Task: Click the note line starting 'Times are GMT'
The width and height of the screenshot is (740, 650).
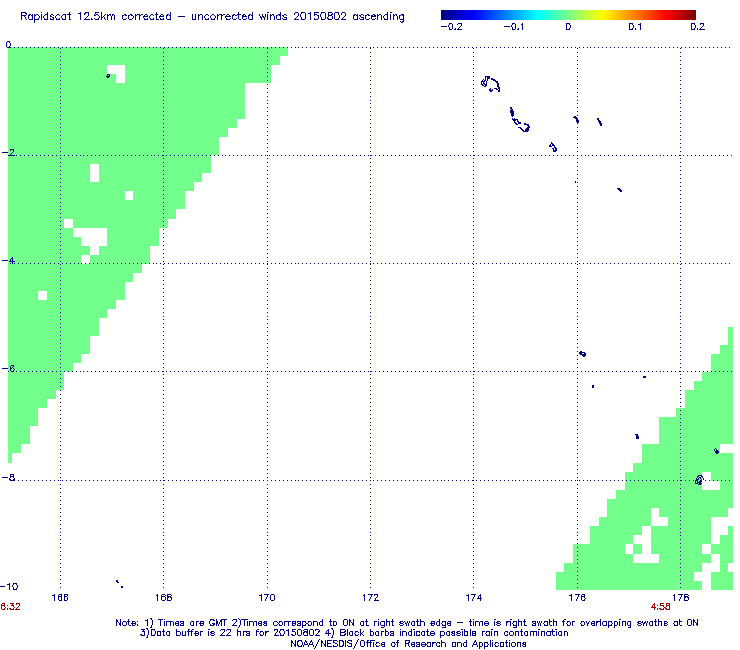Action: (x=407, y=623)
